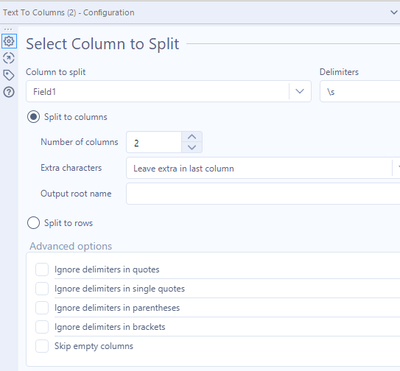400x371 pixels.
Task: Click the Output root name label
Action: 76,194
